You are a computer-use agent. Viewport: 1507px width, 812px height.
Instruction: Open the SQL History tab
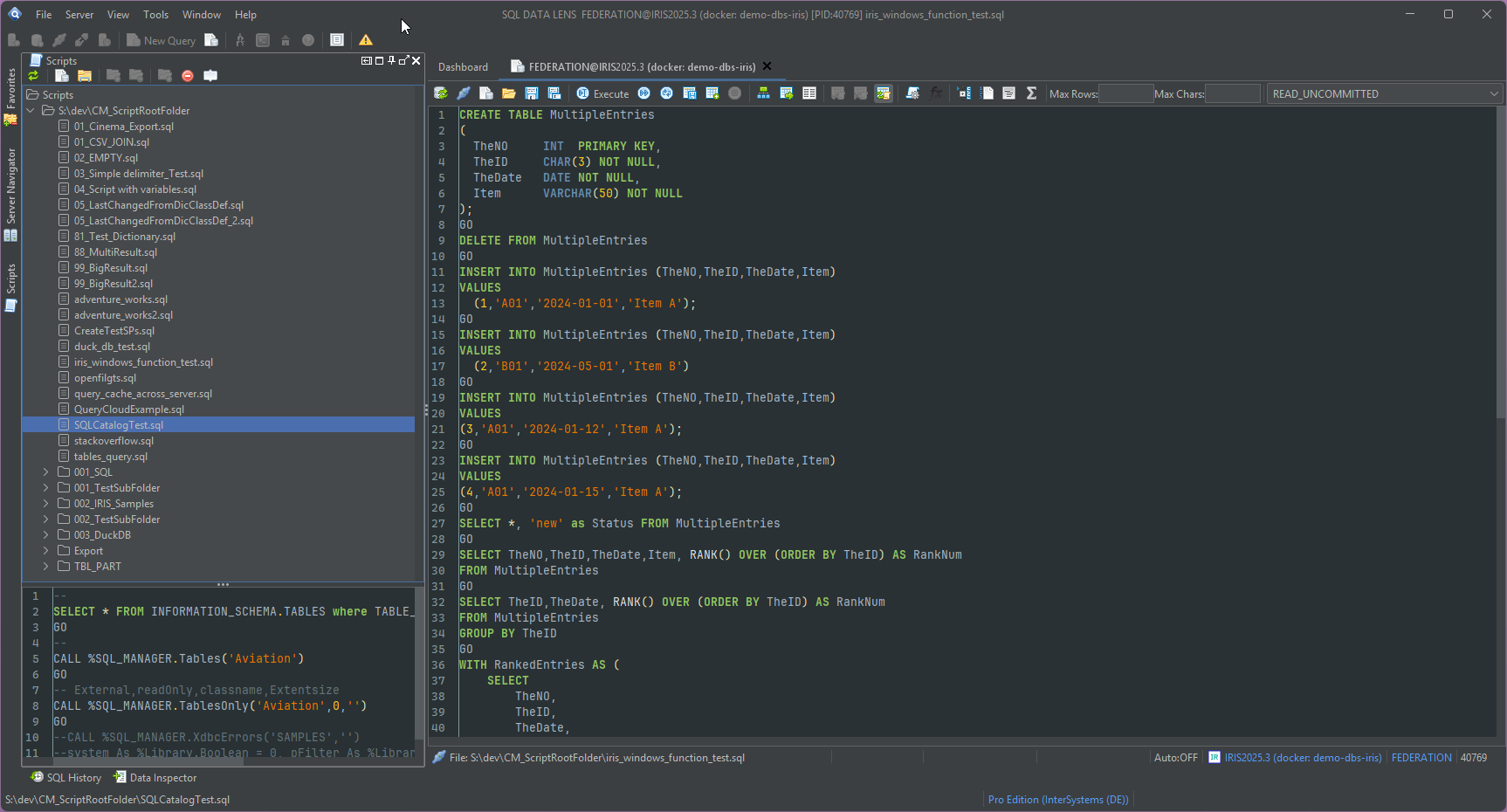pos(66,778)
